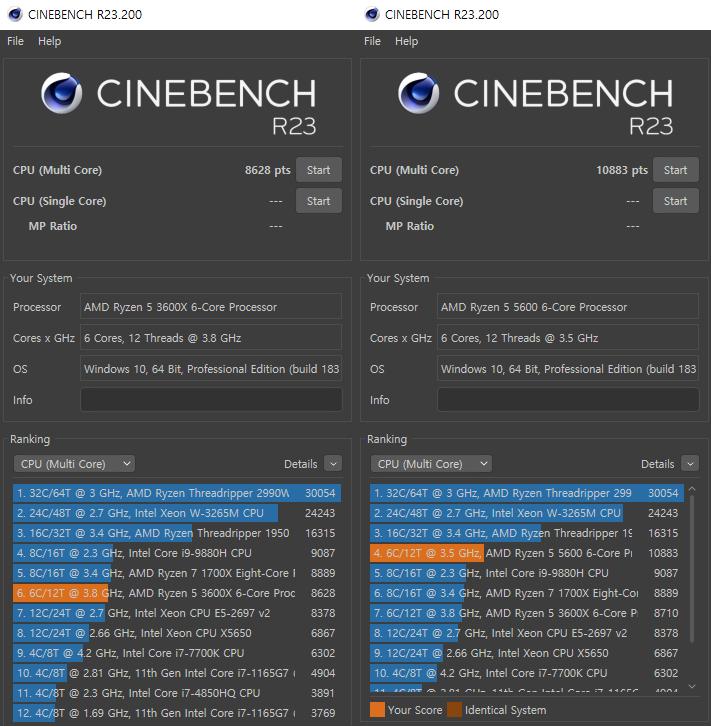Click scroll up arrow in right ranking list
This screenshot has height=727, width=711.
pyautogui.click(x=692, y=489)
